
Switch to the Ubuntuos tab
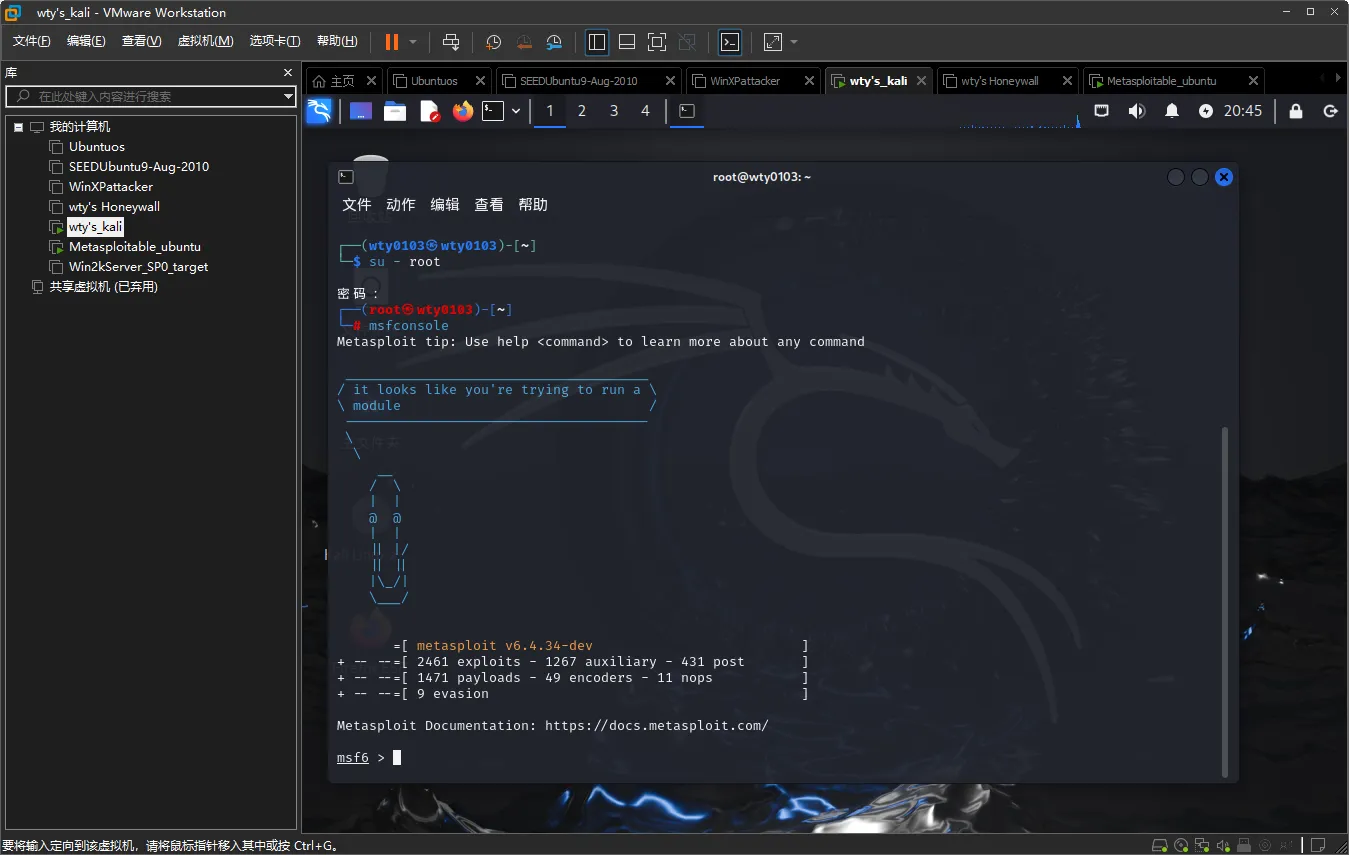pos(434,81)
